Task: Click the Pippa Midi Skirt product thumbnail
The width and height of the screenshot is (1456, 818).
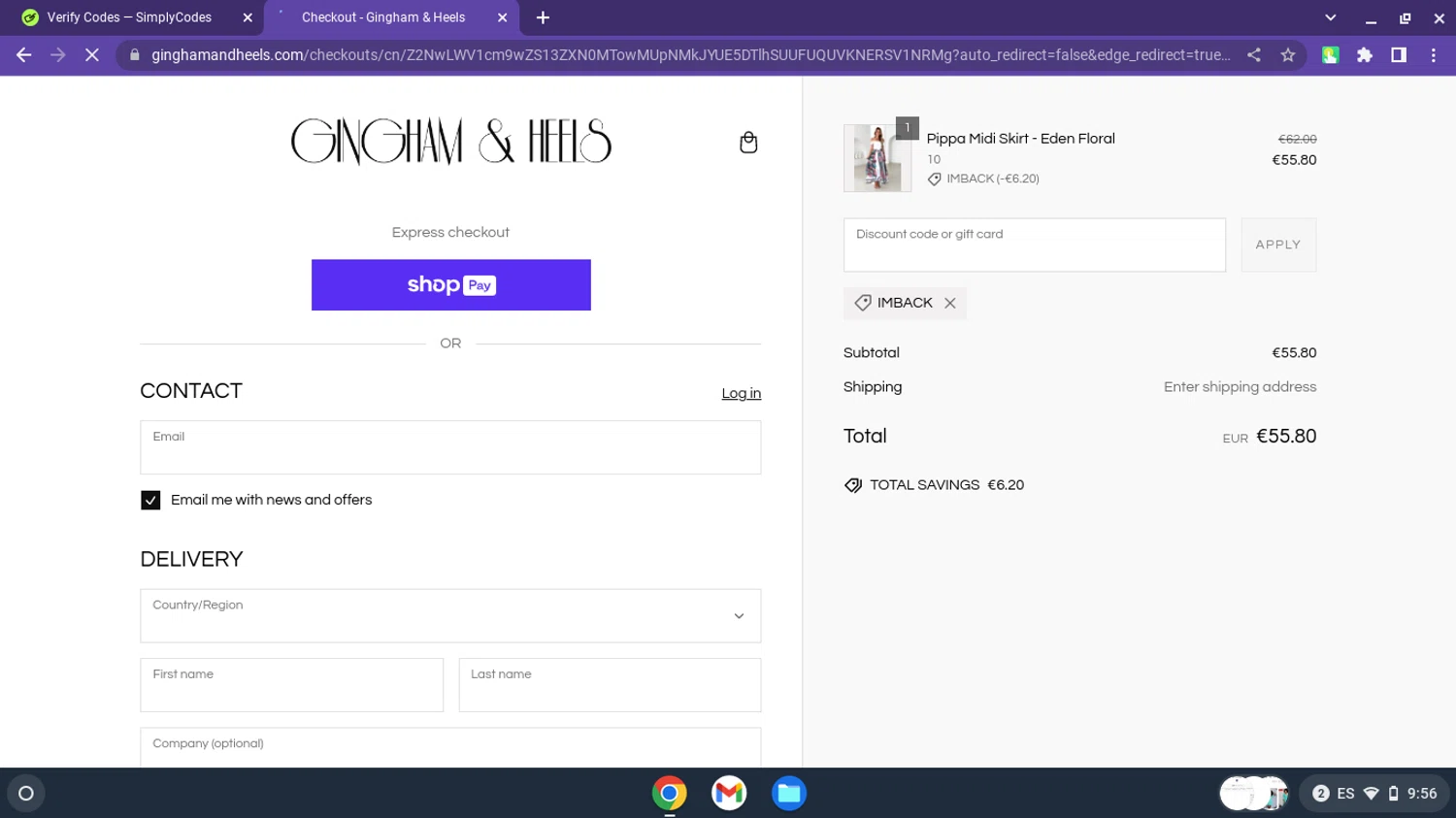Action: click(877, 158)
